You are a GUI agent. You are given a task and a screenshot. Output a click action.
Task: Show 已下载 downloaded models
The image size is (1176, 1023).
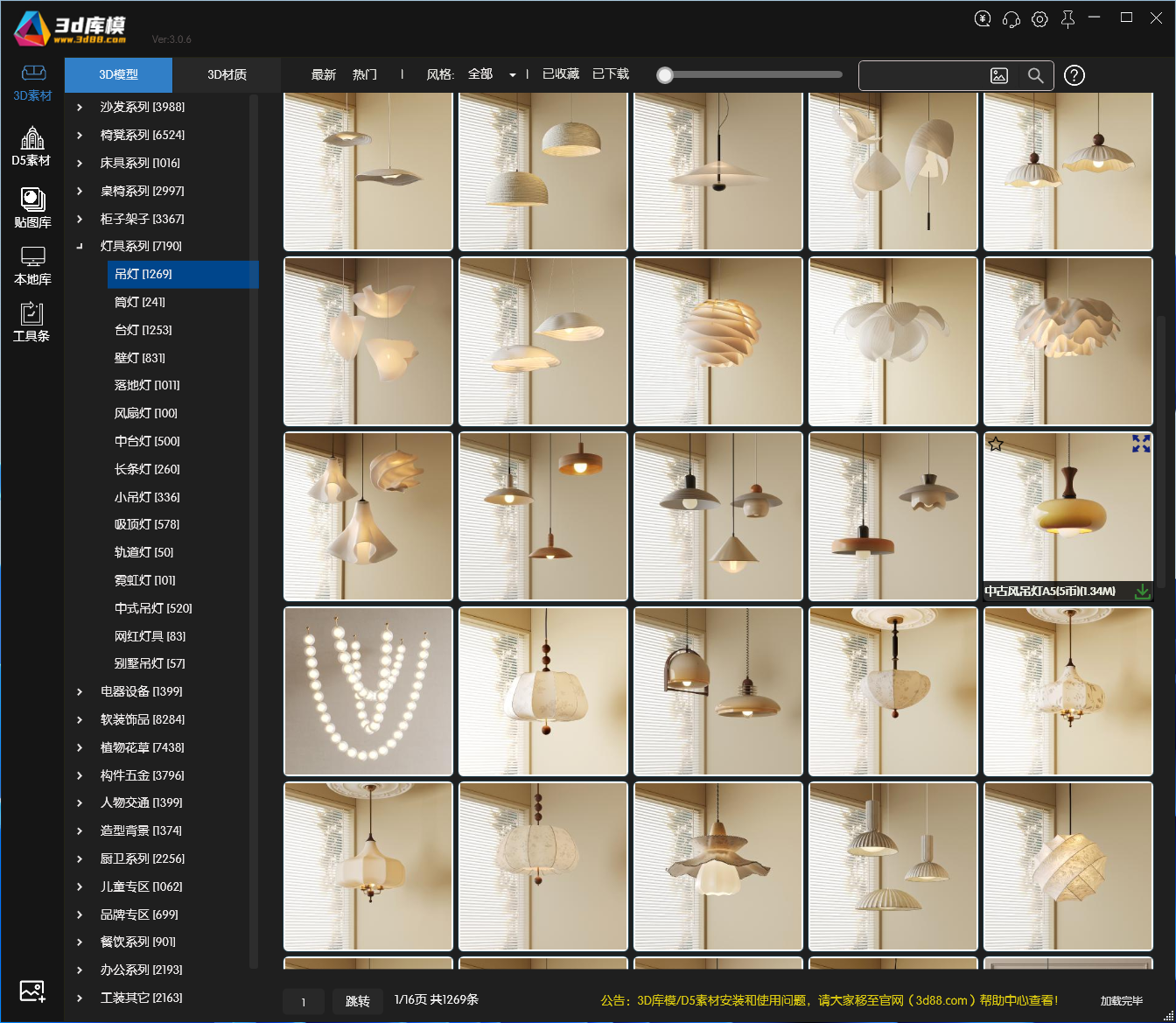coord(611,74)
